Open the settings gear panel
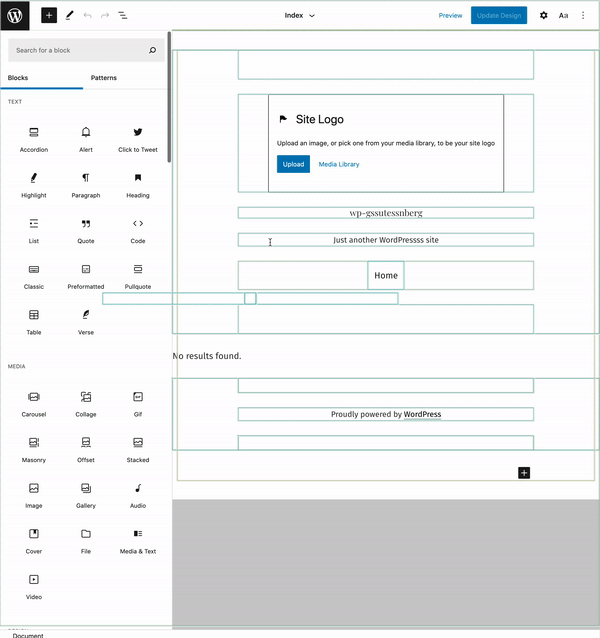600x638 pixels. pyautogui.click(x=543, y=15)
